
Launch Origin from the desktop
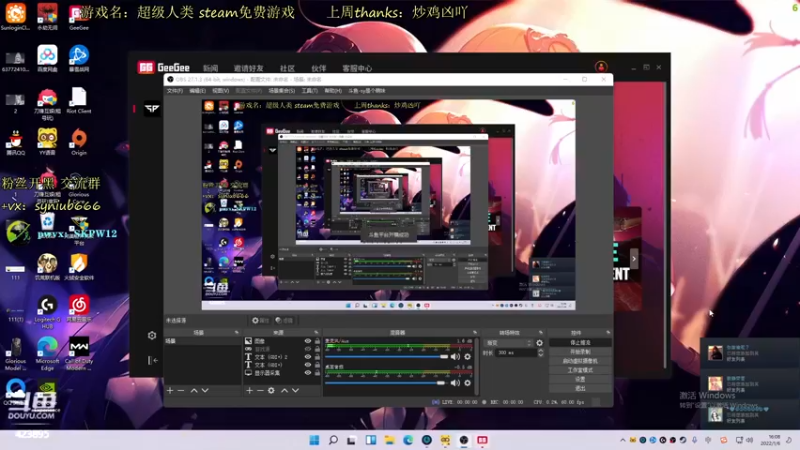coord(79,142)
